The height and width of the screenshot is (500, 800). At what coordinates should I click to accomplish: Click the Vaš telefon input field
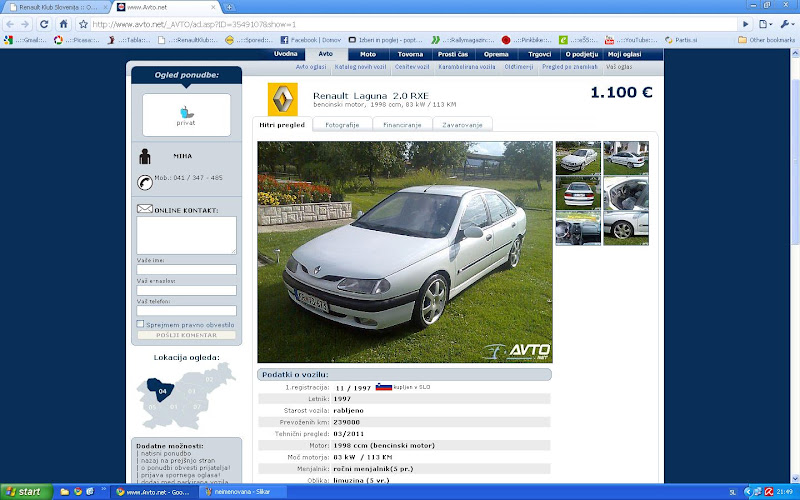(x=186, y=310)
